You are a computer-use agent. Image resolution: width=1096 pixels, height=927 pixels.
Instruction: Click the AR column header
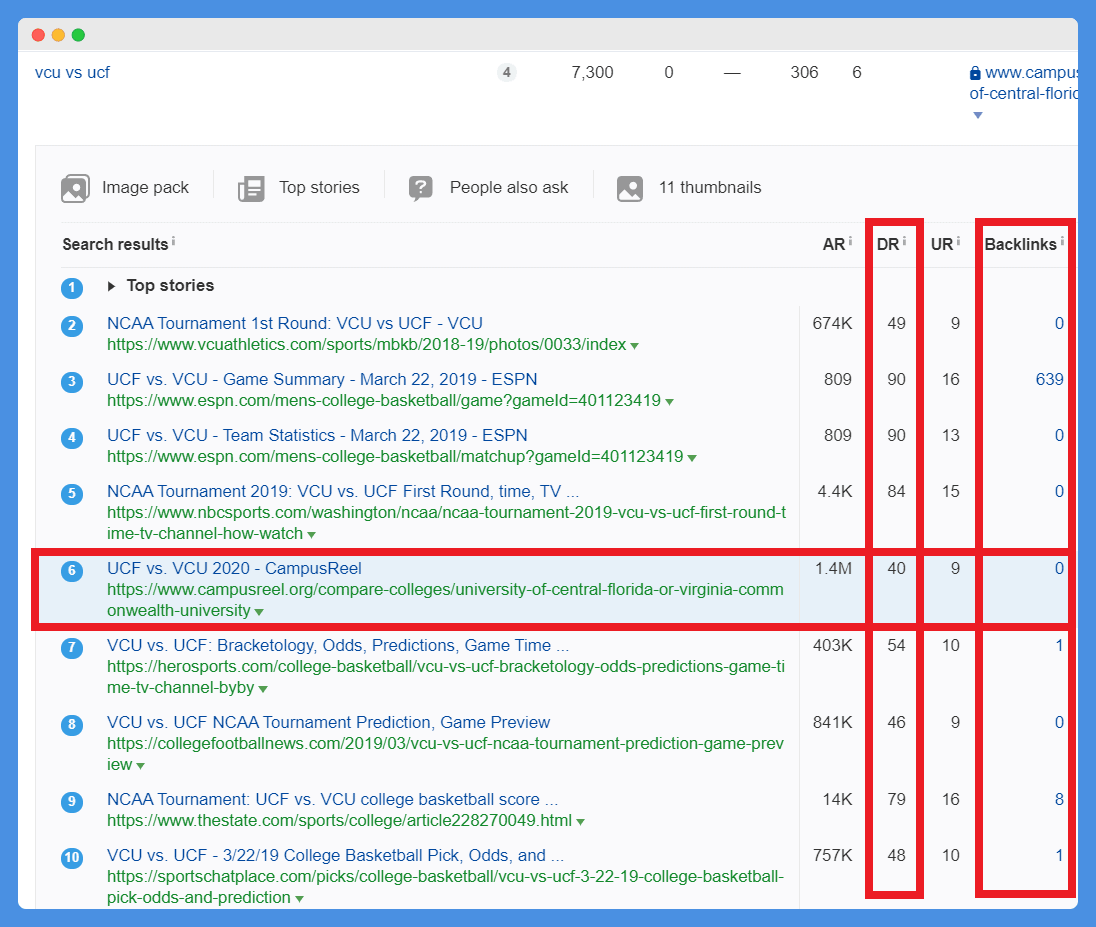click(x=834, y=244)
